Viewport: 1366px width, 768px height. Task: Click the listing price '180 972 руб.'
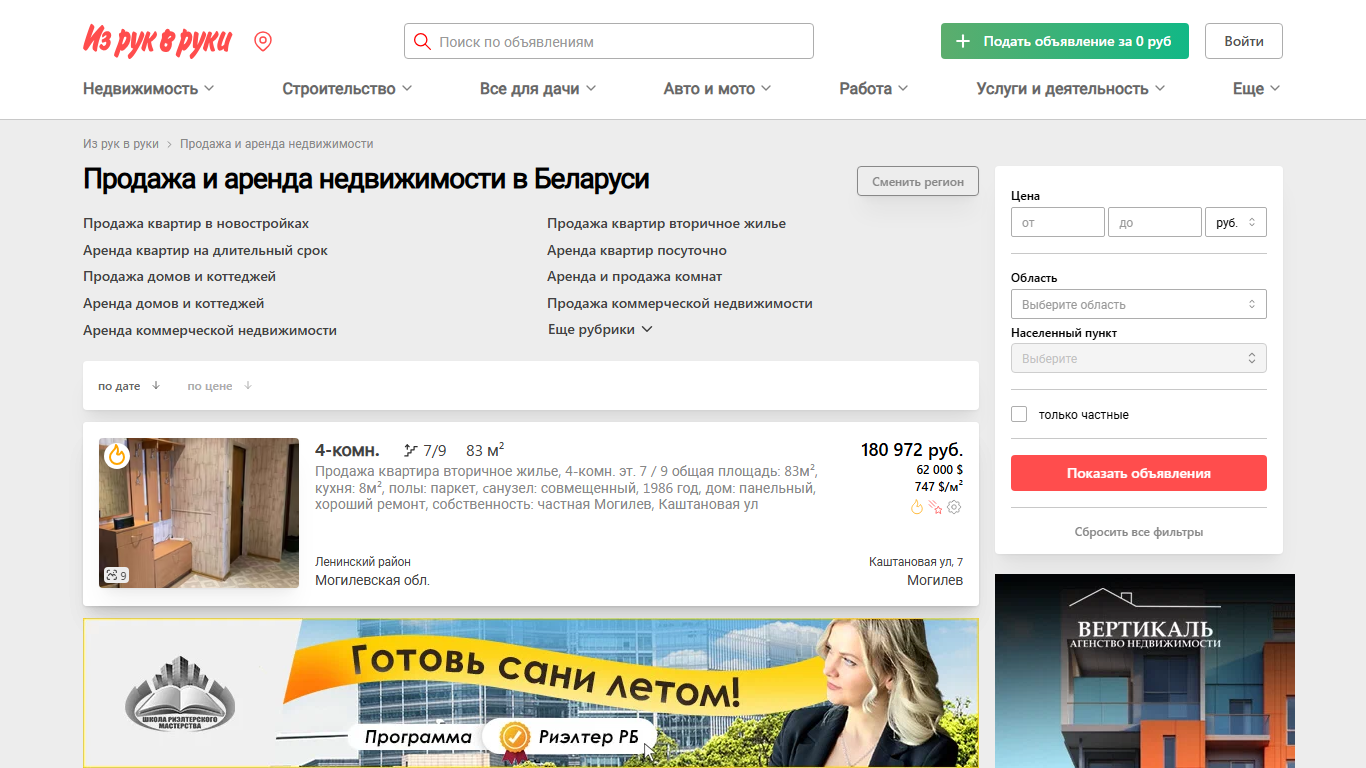click(x=912, y=450)
